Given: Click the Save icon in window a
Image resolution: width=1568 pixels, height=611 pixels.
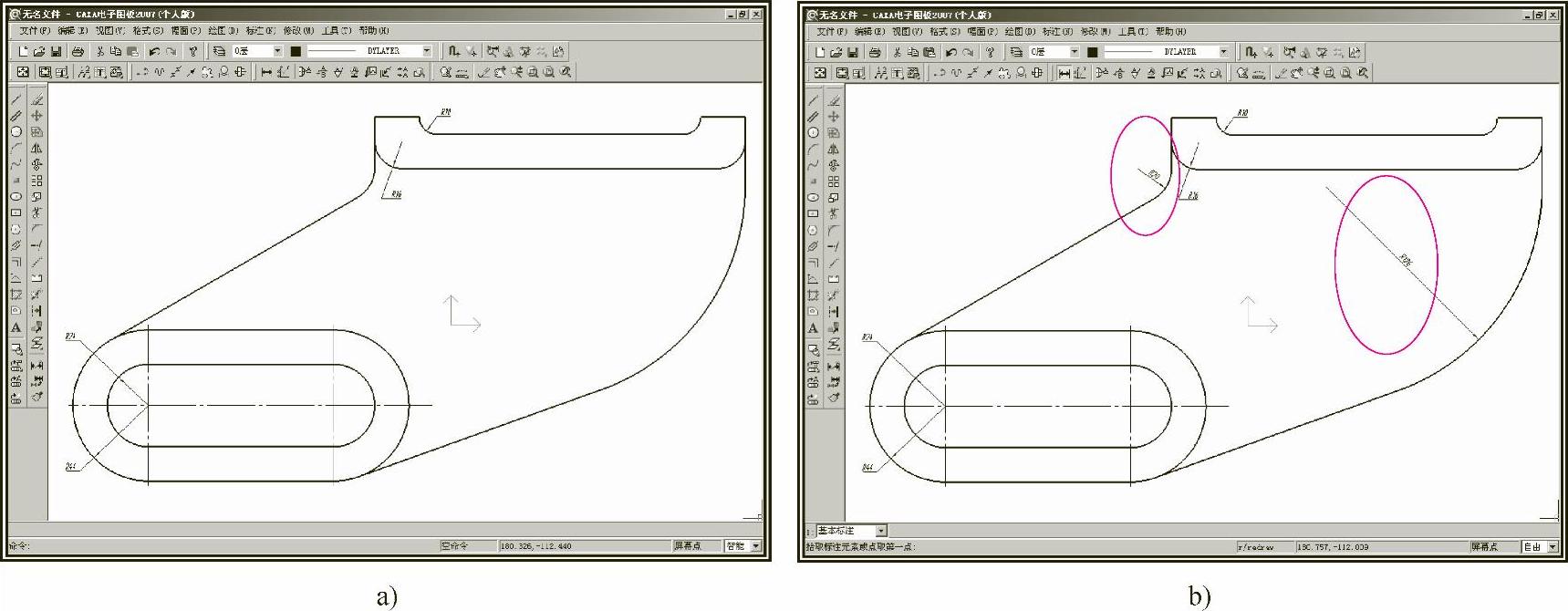Looking at the screenshot, I should point(56,52).
